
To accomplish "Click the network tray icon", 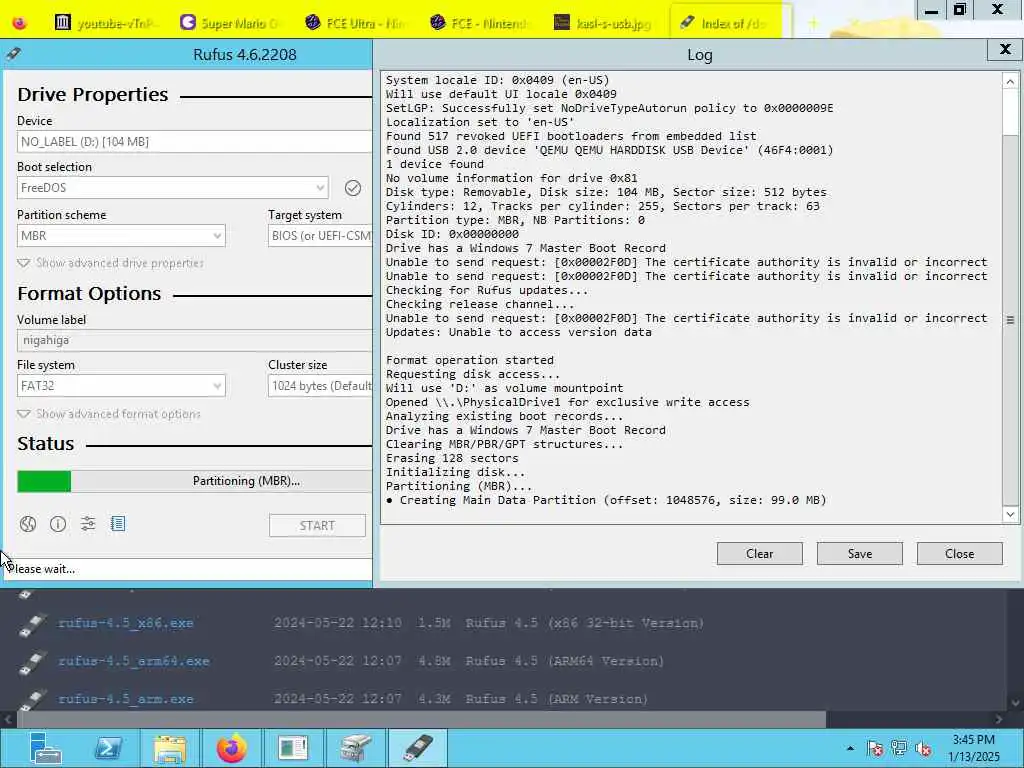I will 899,748.
